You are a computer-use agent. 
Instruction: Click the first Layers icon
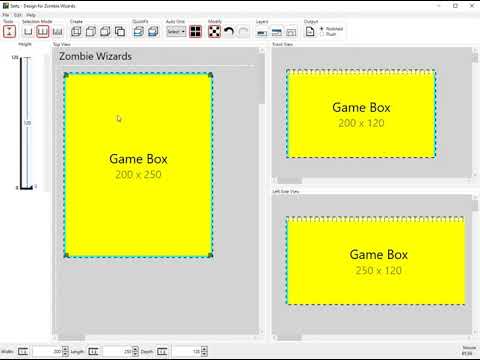click(x=262, y=32)
